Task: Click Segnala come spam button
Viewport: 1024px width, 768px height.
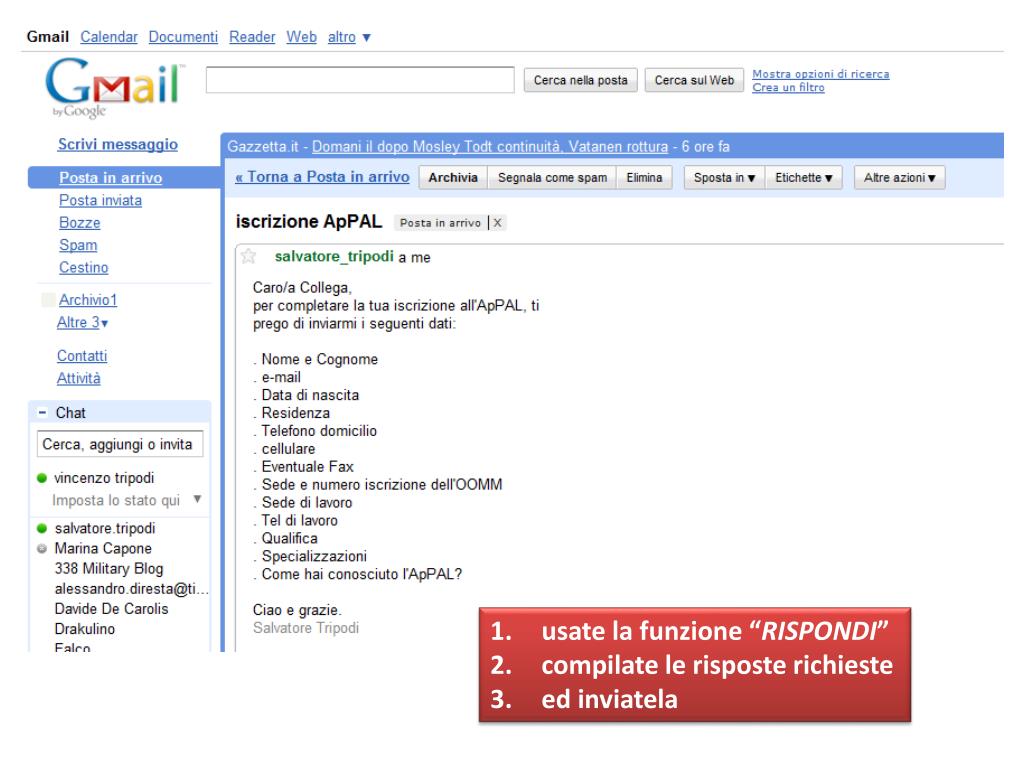Action: pos(552,178)
